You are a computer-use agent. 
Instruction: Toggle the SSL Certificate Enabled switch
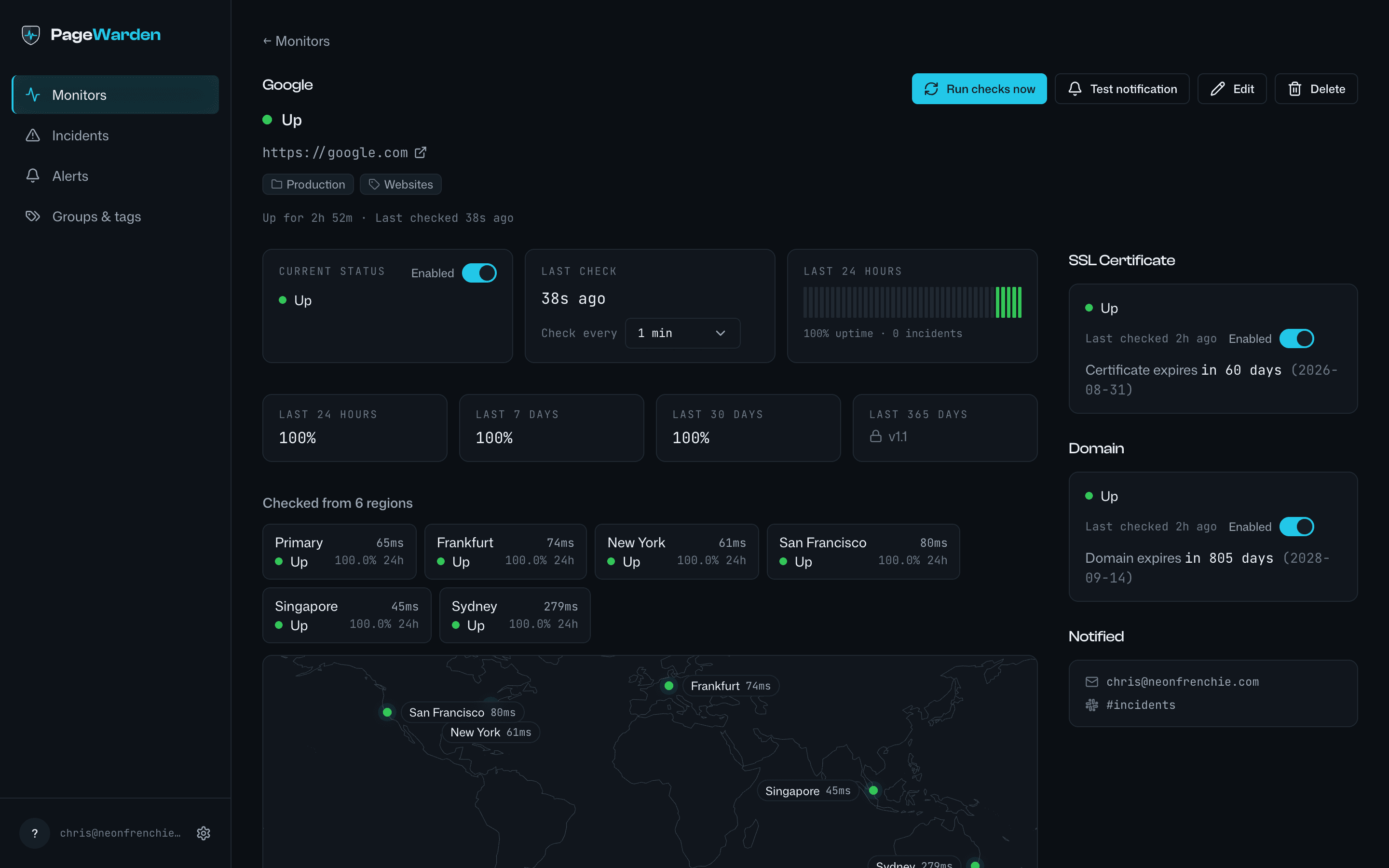click(1296, 339)
